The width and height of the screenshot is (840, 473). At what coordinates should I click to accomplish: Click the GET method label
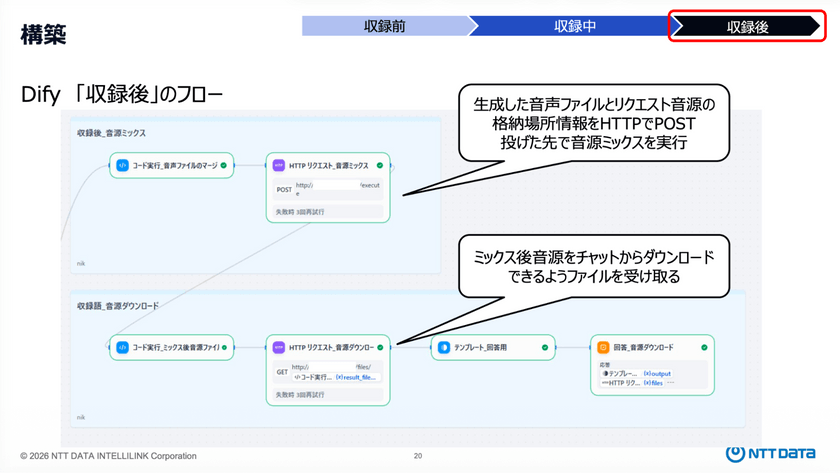[x=282, y=372]
